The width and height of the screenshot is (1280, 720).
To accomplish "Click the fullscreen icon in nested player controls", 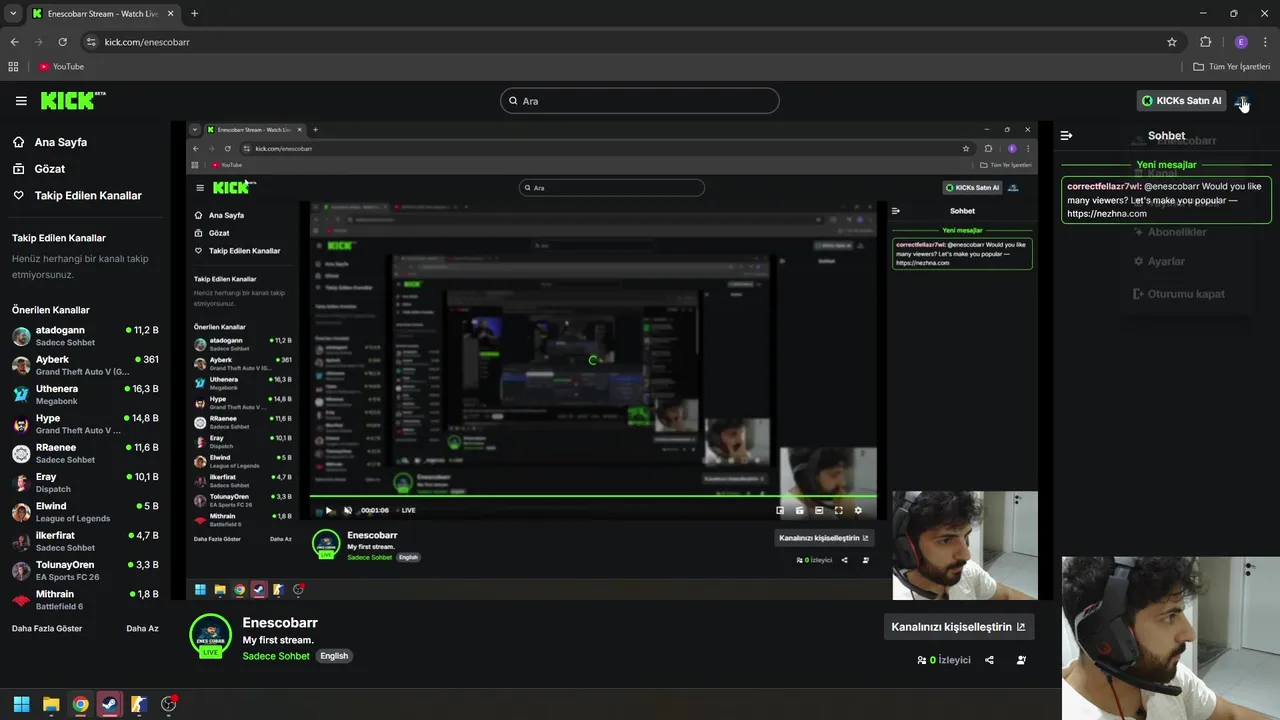I will tap(838, 510).
